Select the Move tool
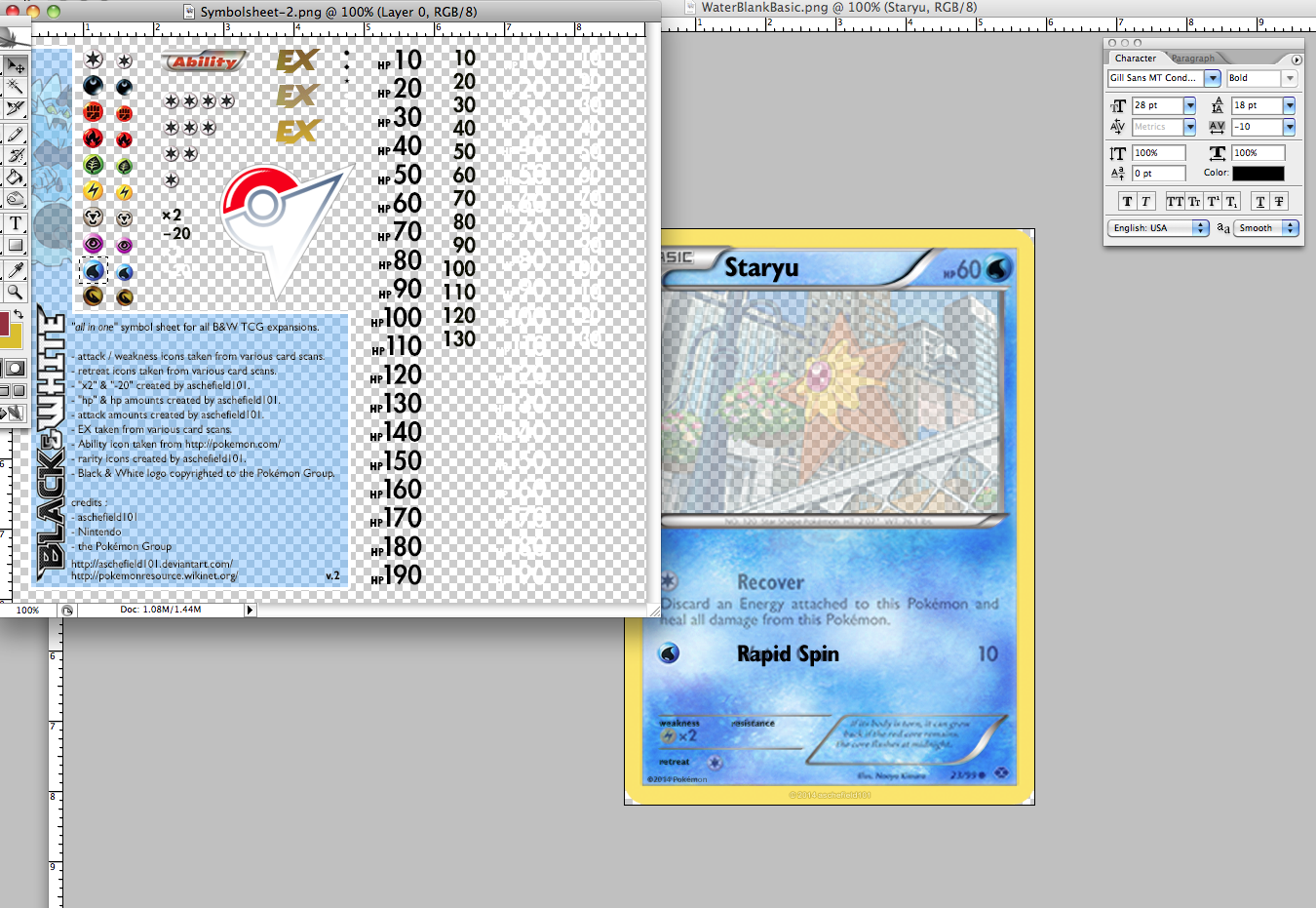Screen dimensions: 1316x908 point(16,65)
